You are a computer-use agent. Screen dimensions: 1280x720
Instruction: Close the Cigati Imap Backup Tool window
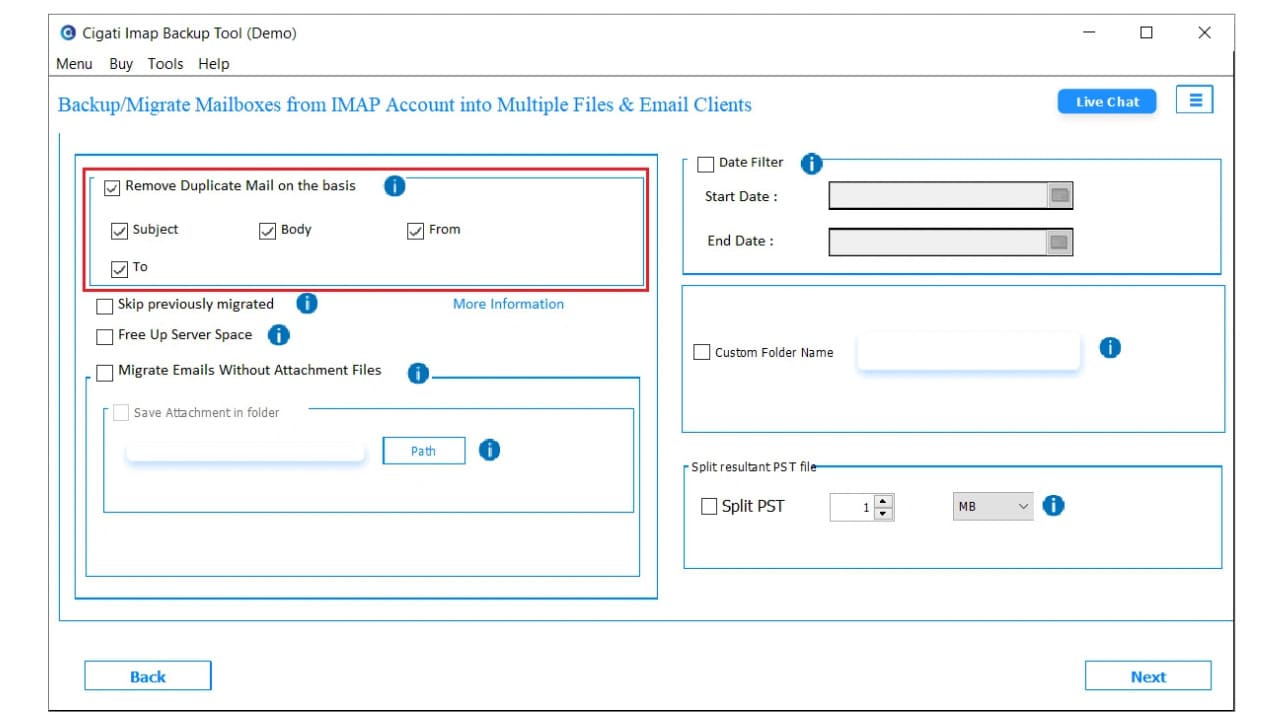[x=1204, y=33]
